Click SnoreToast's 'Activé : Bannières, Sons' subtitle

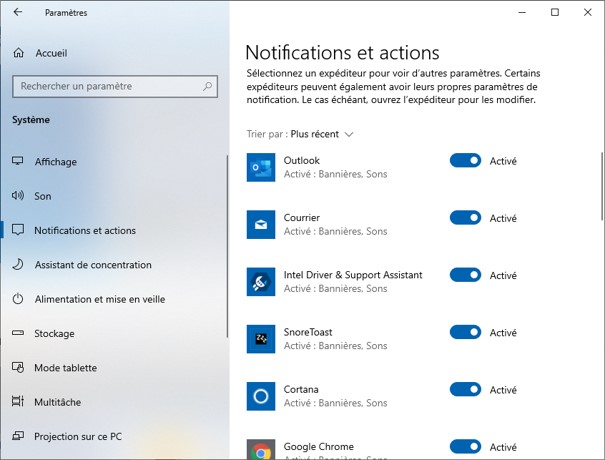335,346
